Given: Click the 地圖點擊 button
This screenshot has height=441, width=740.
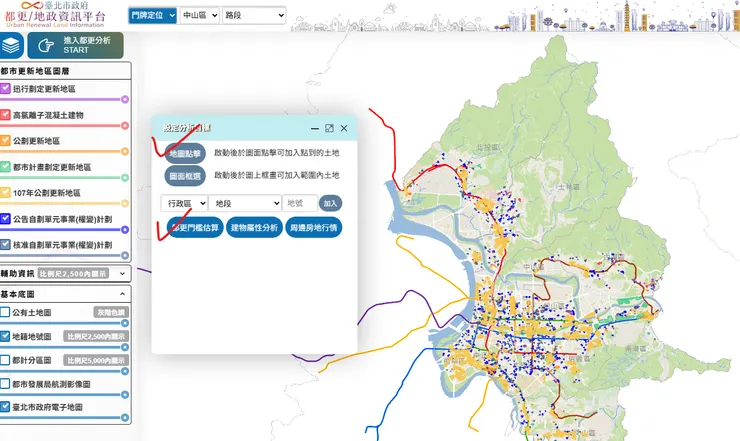Looking at the screenshot, I should coord(185,153).
